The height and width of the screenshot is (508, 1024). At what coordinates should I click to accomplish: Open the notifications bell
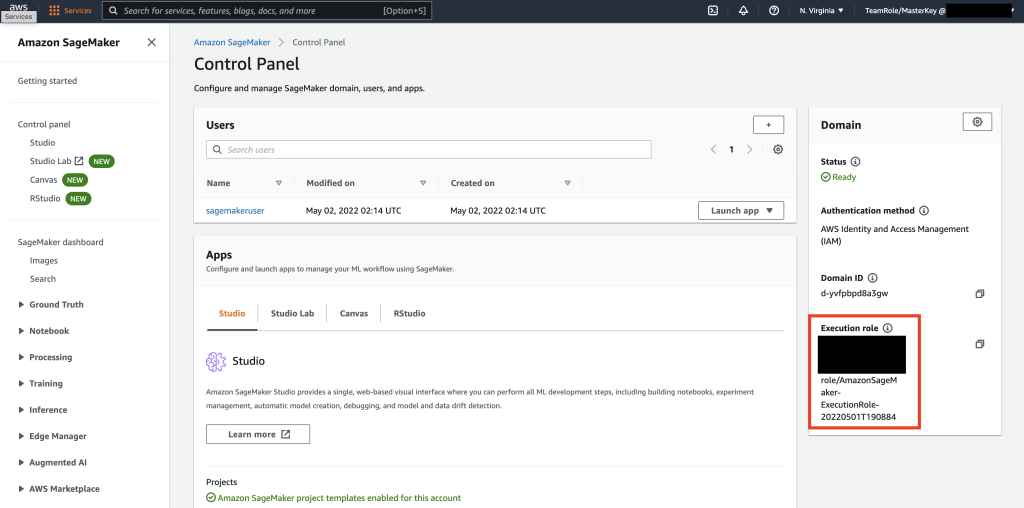click(x=743, y=10)
